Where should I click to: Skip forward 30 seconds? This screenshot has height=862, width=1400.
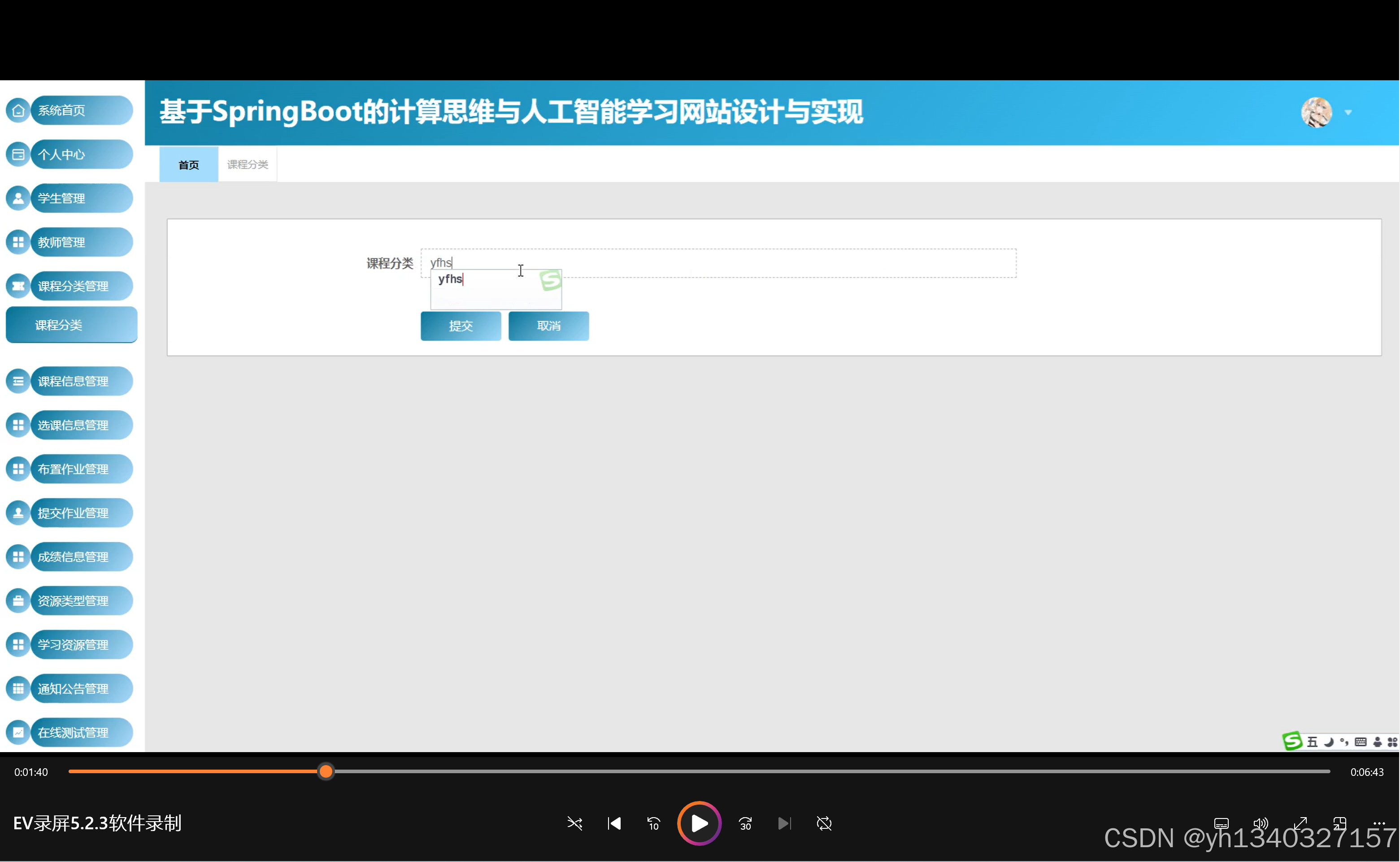click(746, 824)
